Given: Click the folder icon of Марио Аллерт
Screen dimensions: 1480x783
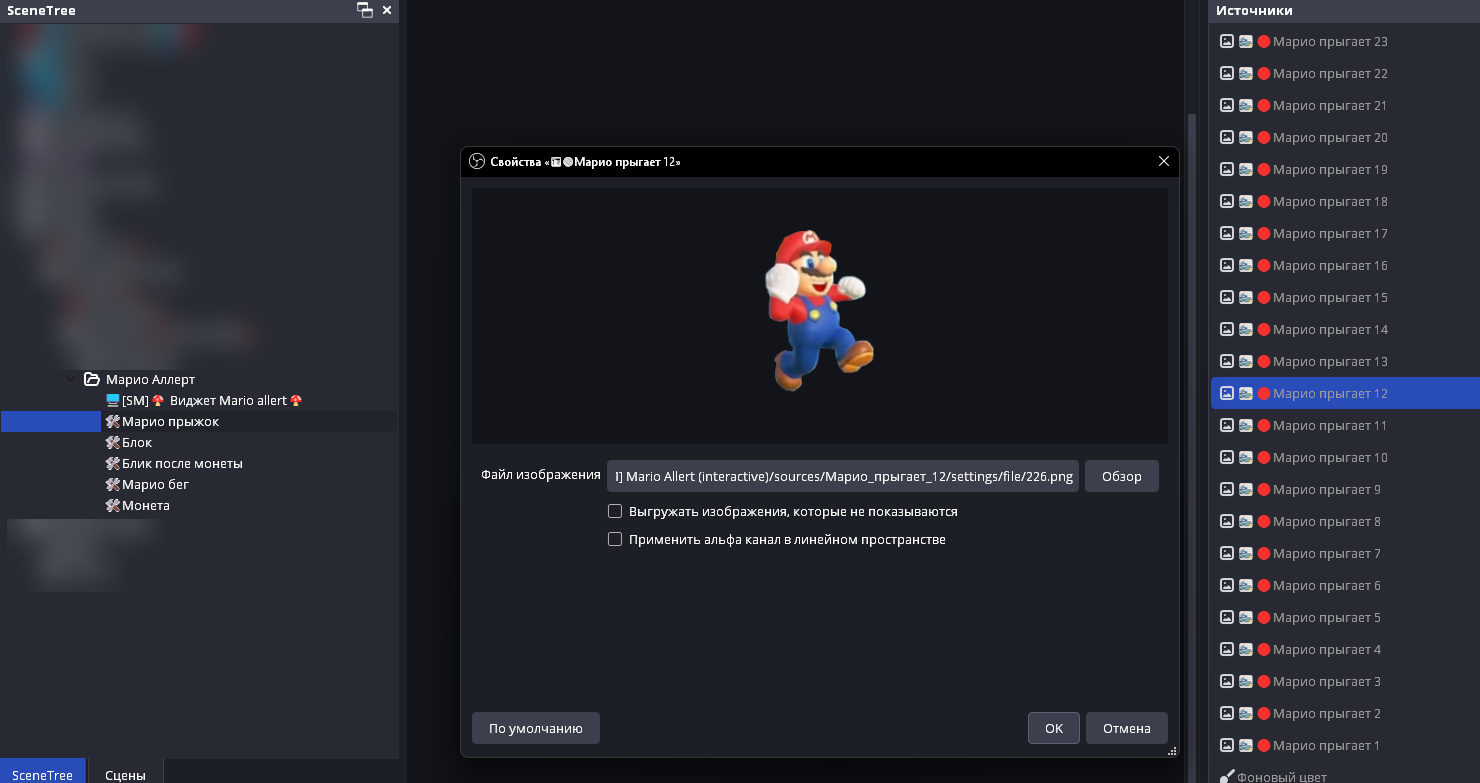Looking at the screenshot, I should click(x=92, y=379).
